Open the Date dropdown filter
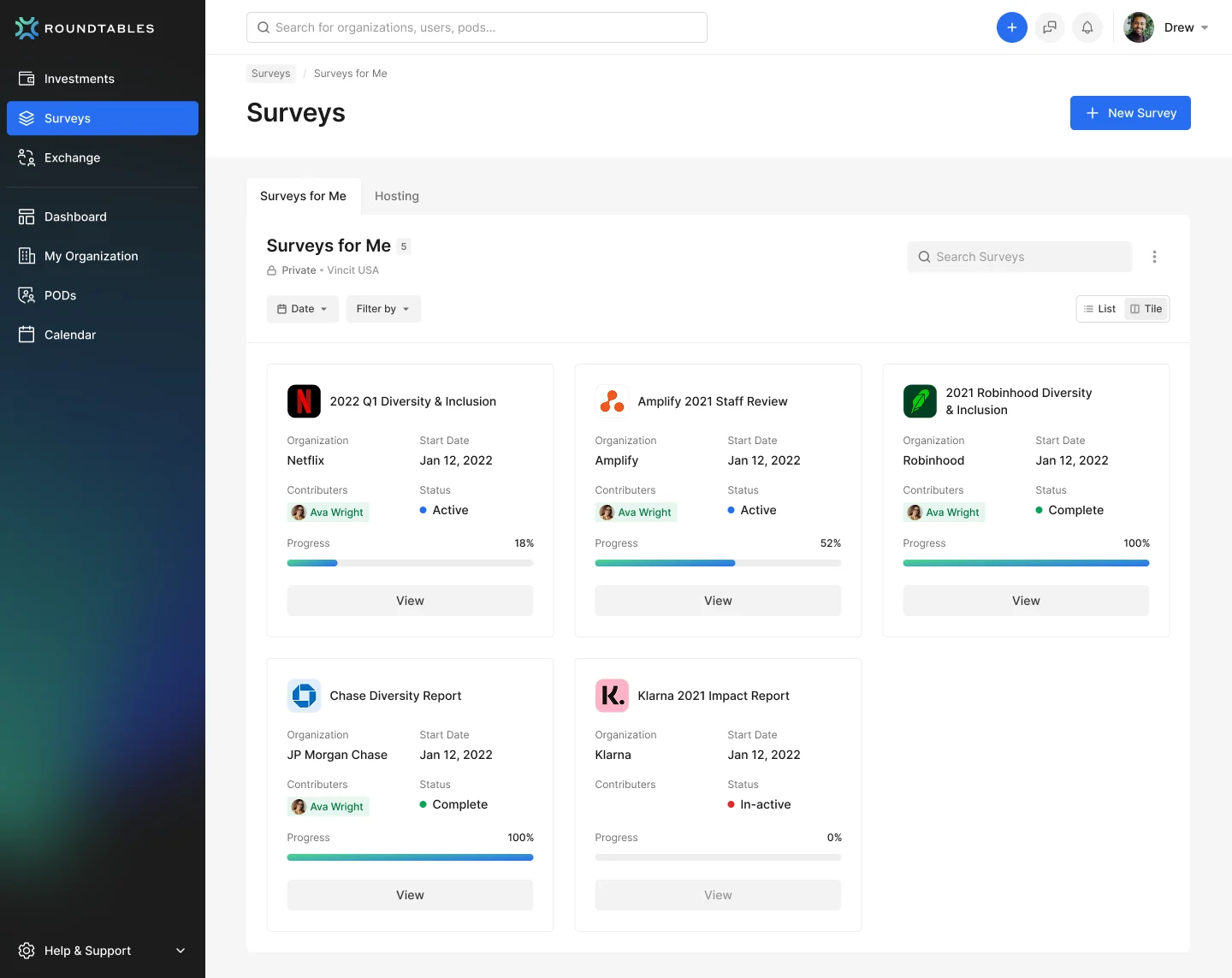The width and height of the screenshot is (1232, 978). pyautogui.click(x=303, y=309)
